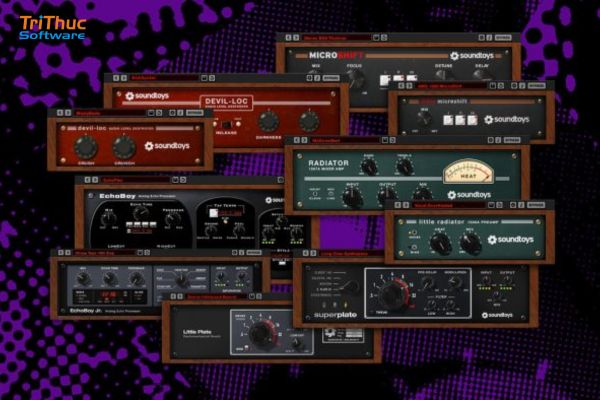
Task: Click the Heat knob on Little Radiator
Action: (440, 243)
